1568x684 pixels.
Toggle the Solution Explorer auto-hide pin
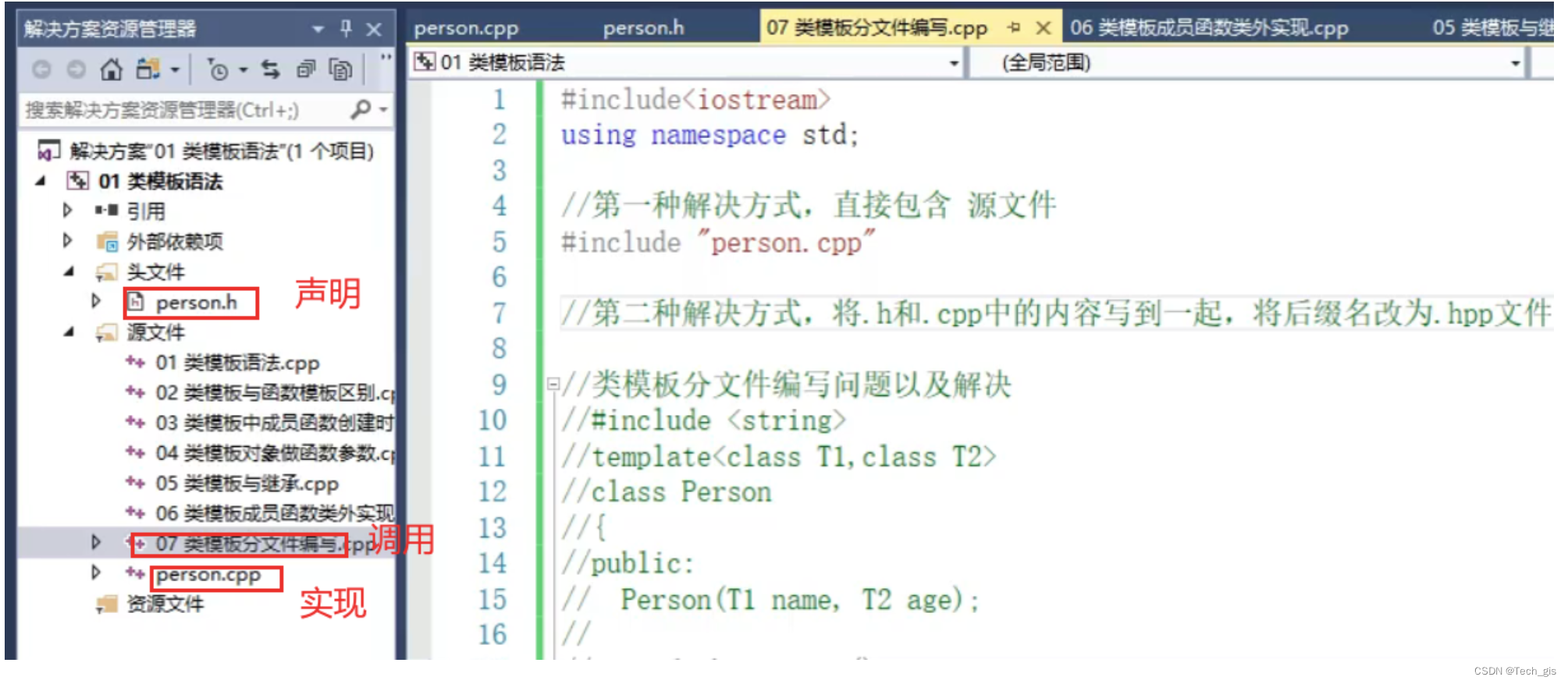click(x=347, y=29)
